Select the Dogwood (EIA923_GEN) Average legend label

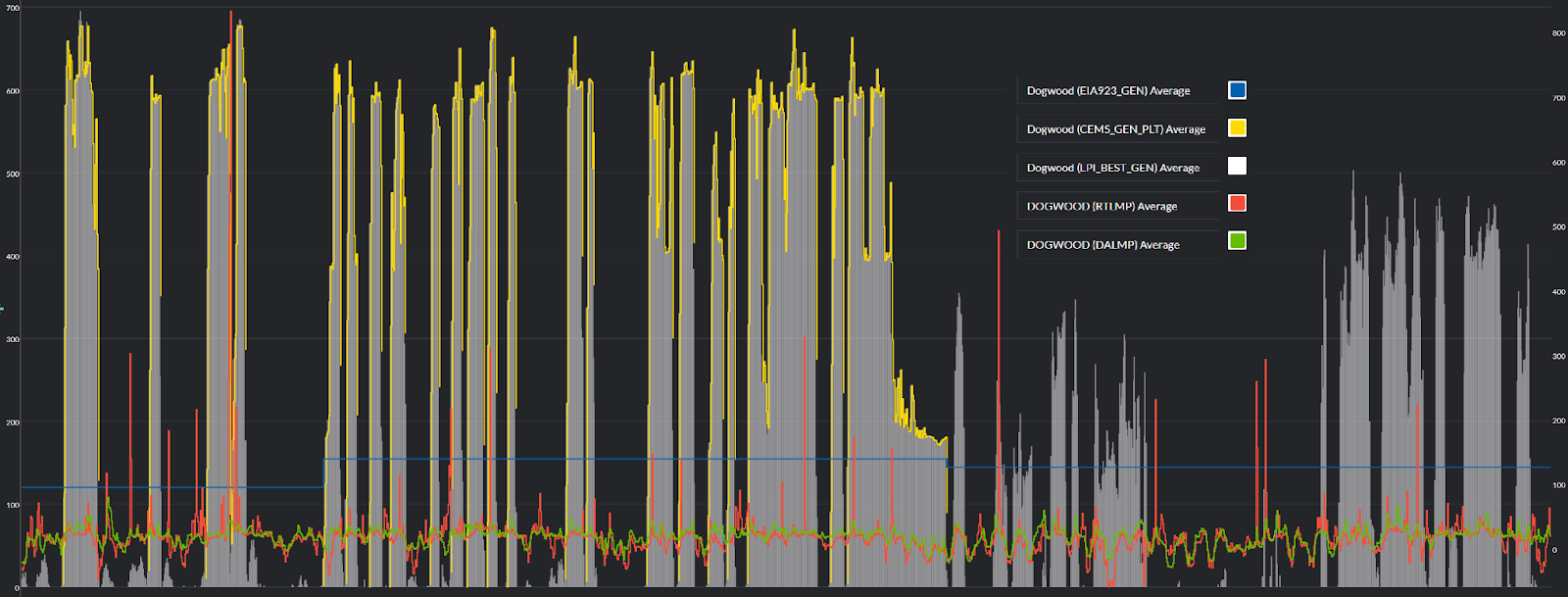click(1108, 91)
